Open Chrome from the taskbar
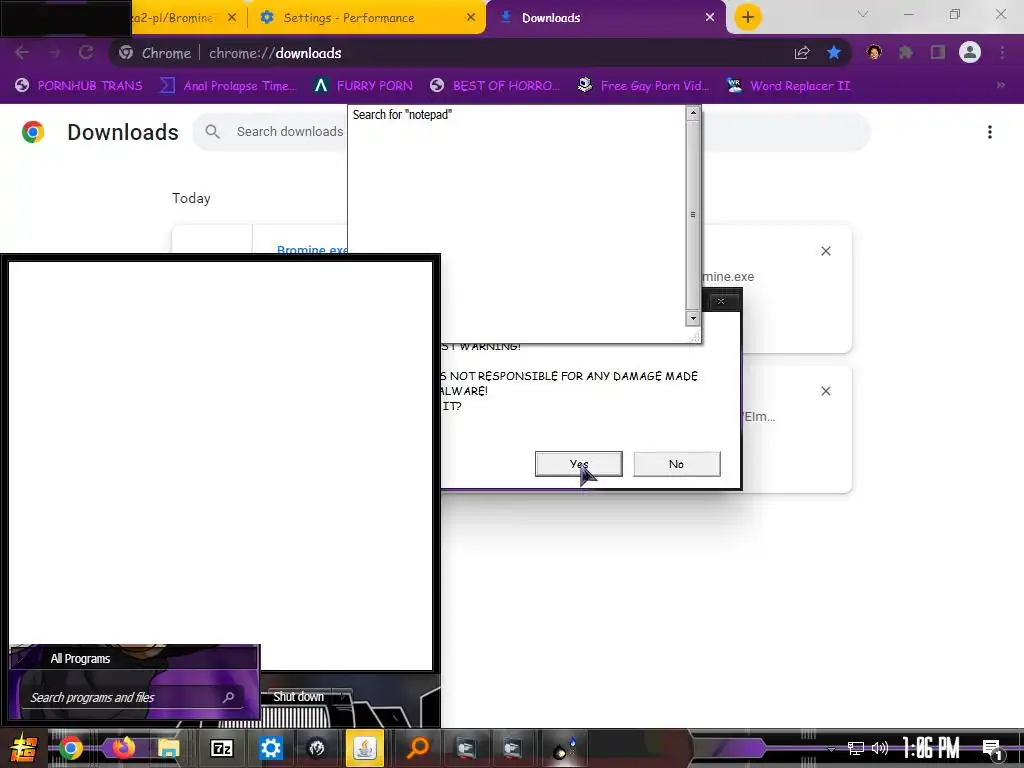The width and height of the screenshot is (1024, 768). [71, 748]
